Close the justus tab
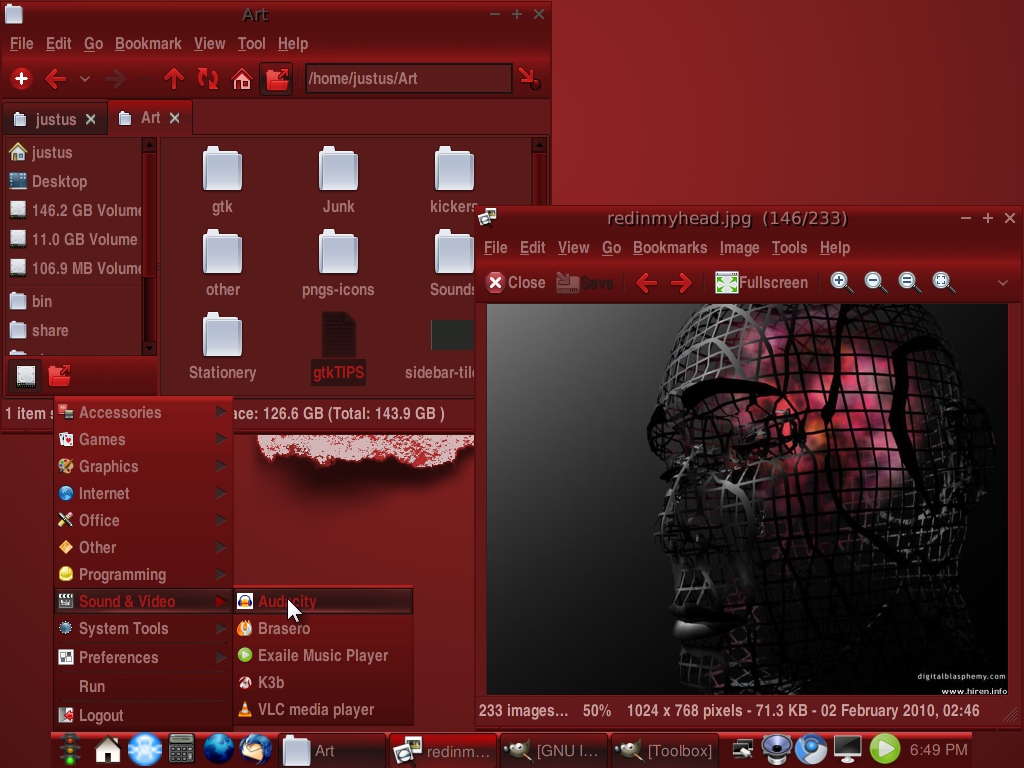 point(91,119)
